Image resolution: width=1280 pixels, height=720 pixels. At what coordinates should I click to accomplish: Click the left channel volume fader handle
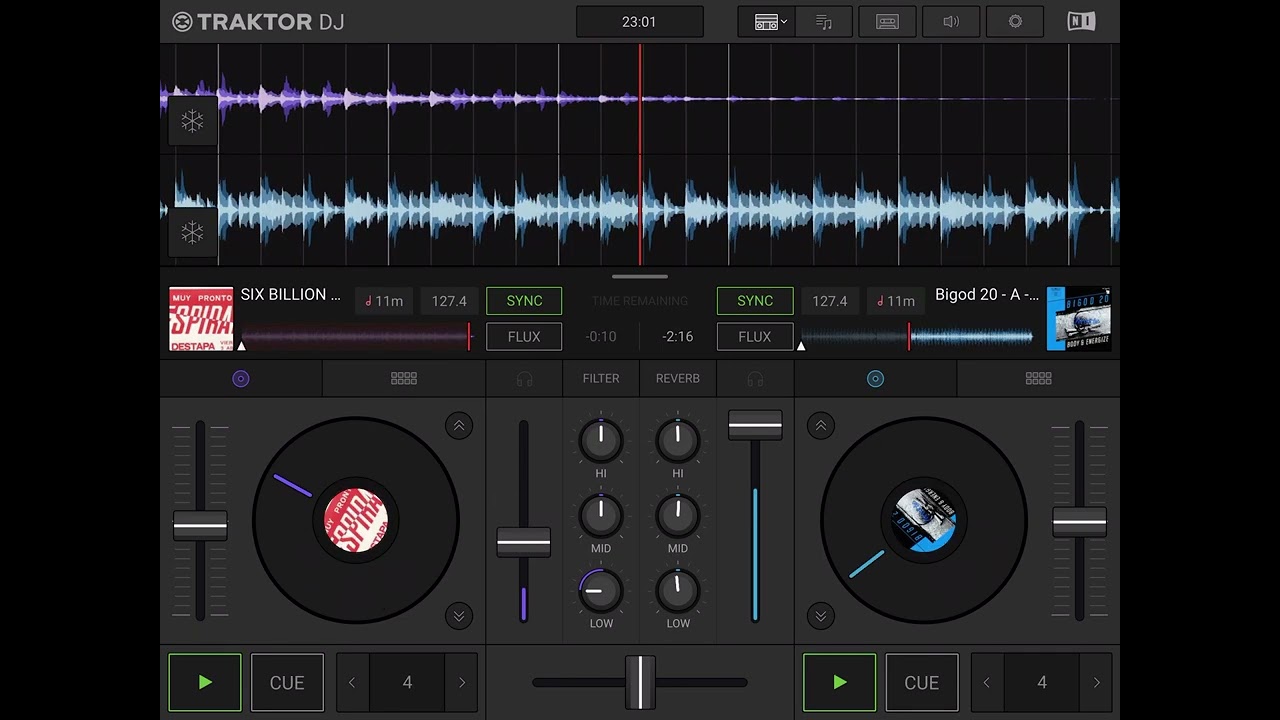pos(524,542)
